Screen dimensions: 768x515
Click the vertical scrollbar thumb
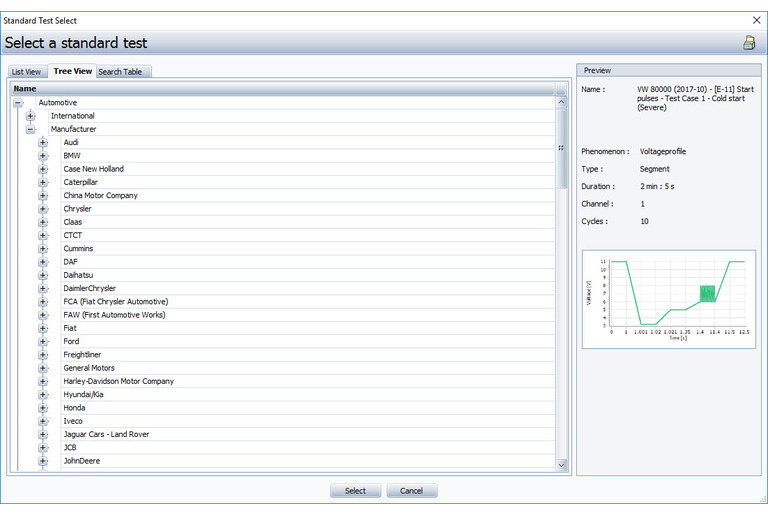coord(561,148)
